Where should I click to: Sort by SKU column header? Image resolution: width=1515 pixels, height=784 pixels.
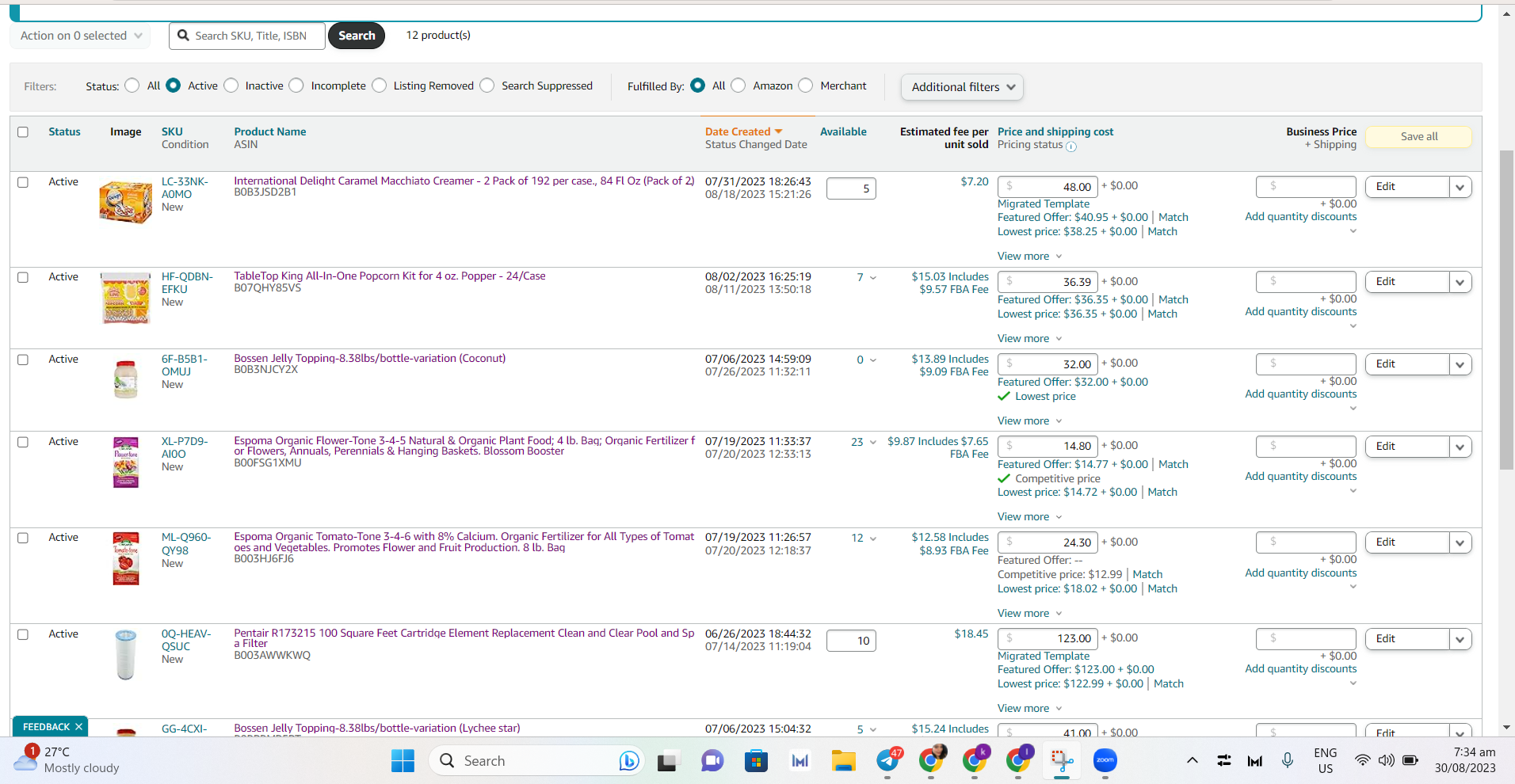[172, 131]
